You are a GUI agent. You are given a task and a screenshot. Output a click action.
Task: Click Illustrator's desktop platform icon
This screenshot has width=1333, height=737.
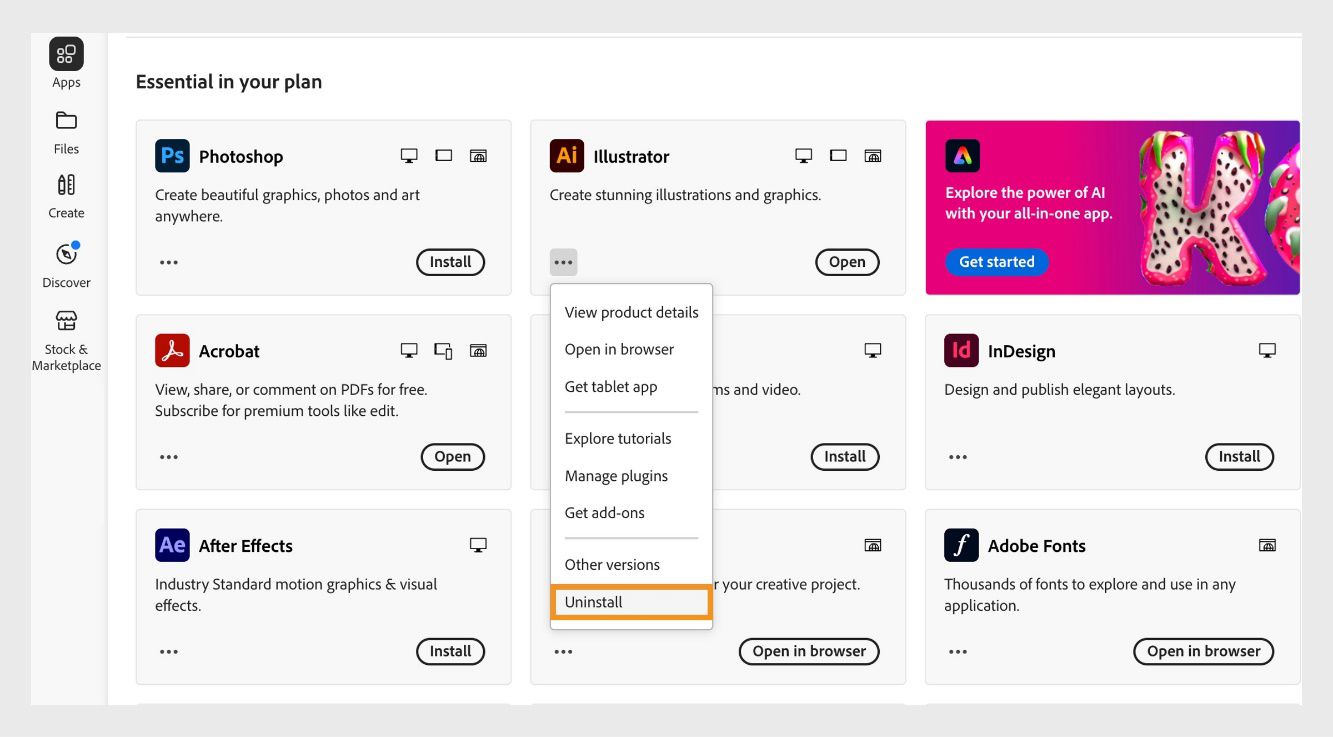click(803, 156)
